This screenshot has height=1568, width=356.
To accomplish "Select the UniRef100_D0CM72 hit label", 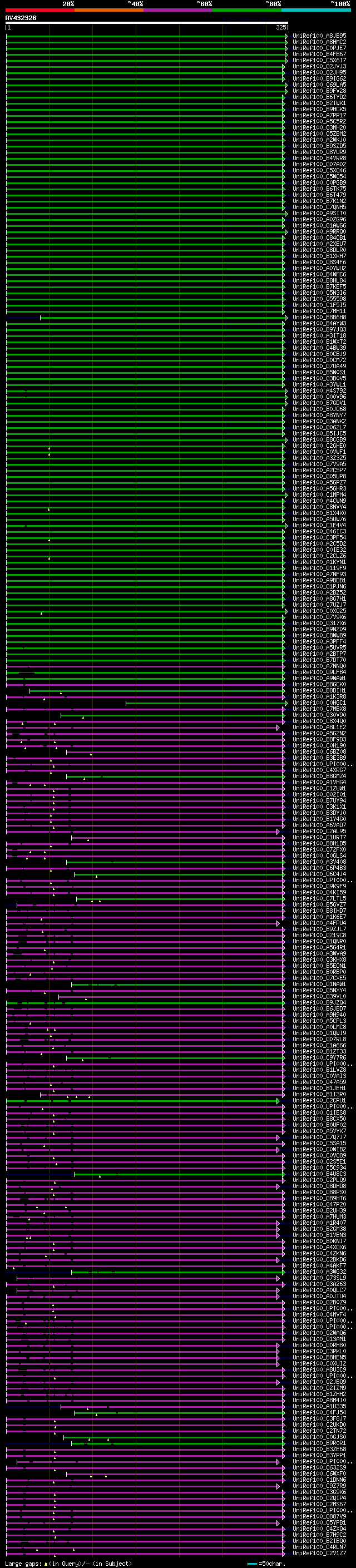I will point(319,360).
